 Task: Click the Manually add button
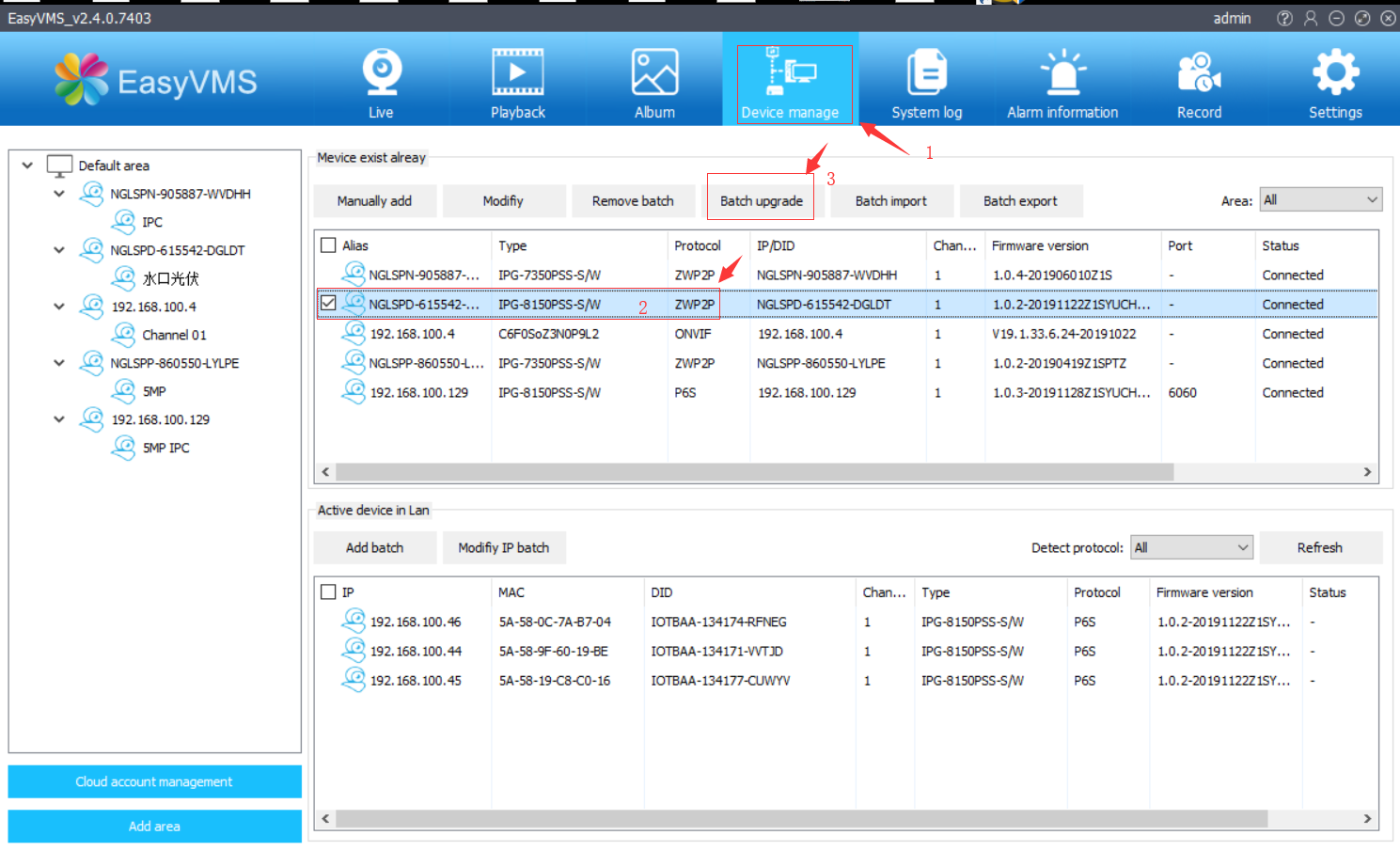[374, 200]
